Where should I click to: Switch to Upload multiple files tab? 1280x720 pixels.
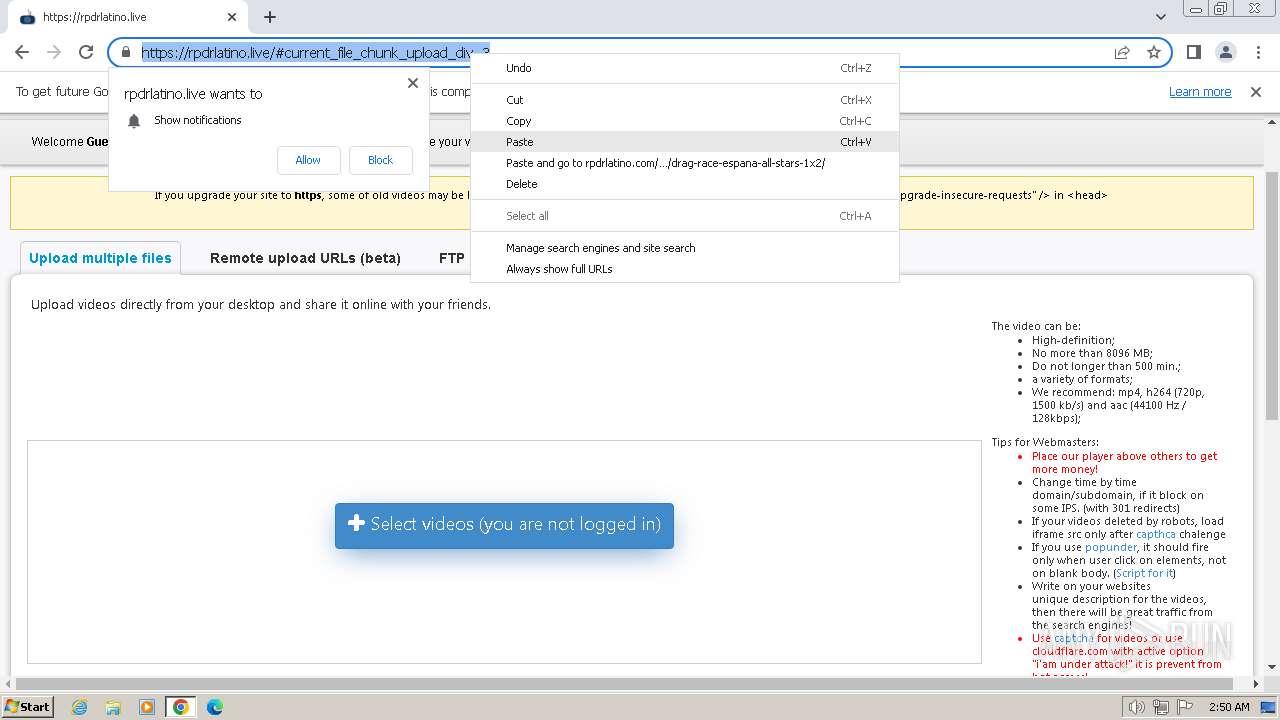point(100,258)
